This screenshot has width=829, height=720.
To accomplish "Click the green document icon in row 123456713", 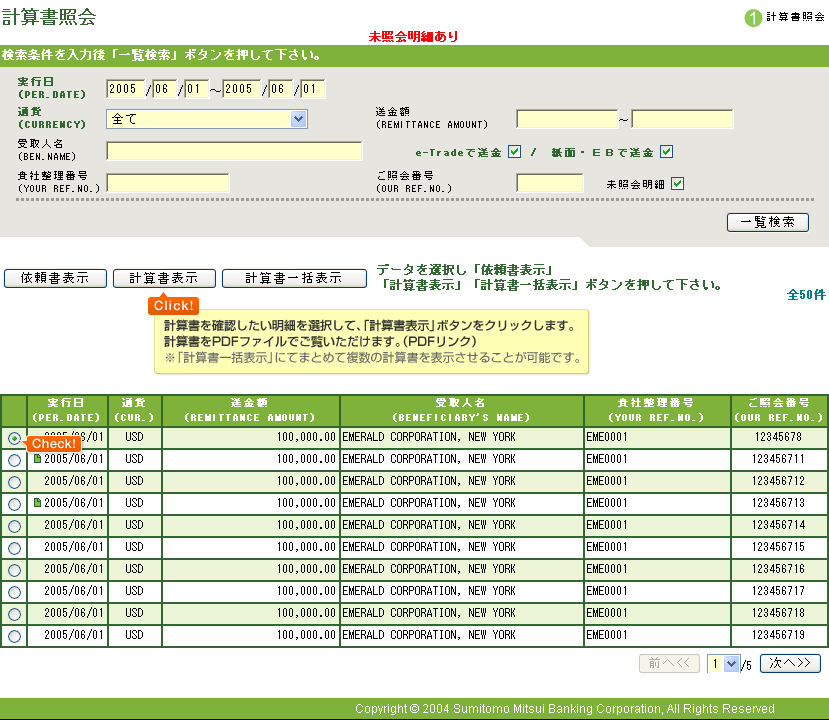I will click(38, 503).
